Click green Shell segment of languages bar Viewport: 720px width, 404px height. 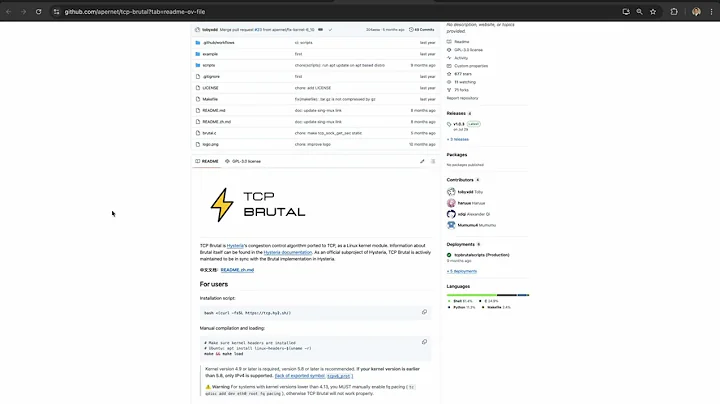pyautogui.click(x=472, y=295)
